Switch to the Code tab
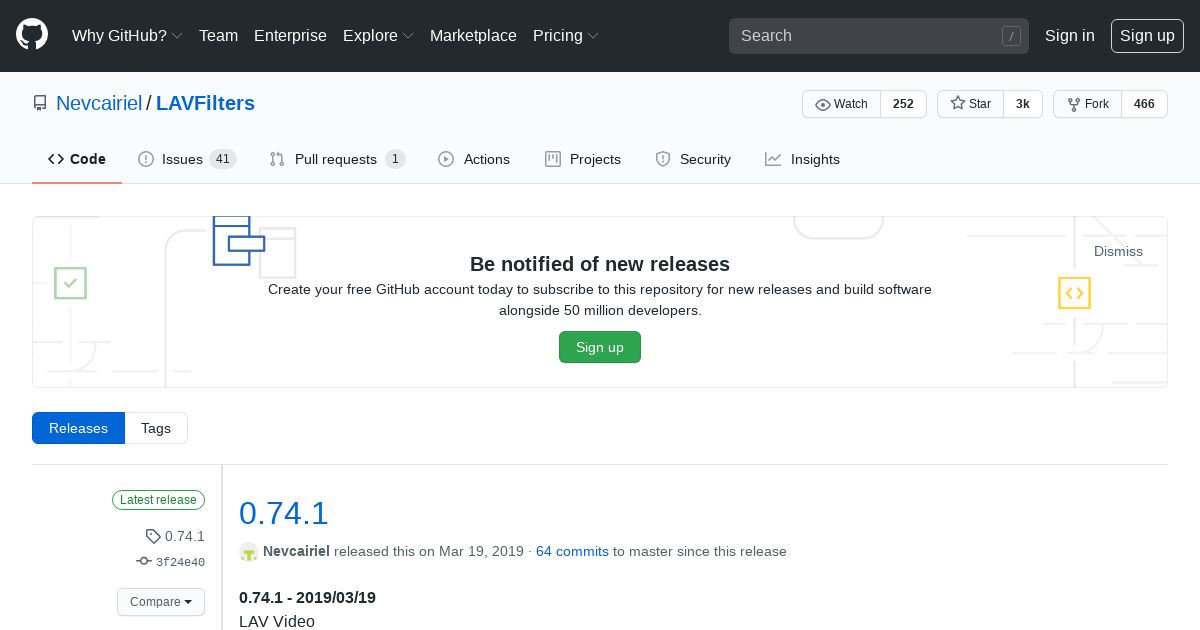The image size is (1200, 630). [77, 159]
